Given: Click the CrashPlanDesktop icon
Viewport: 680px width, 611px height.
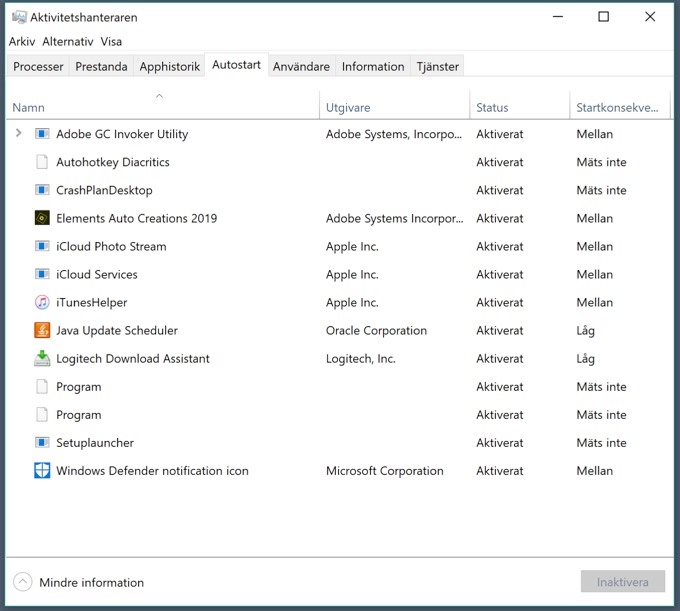Looking at the screenshot, I should tap(42, 190).
